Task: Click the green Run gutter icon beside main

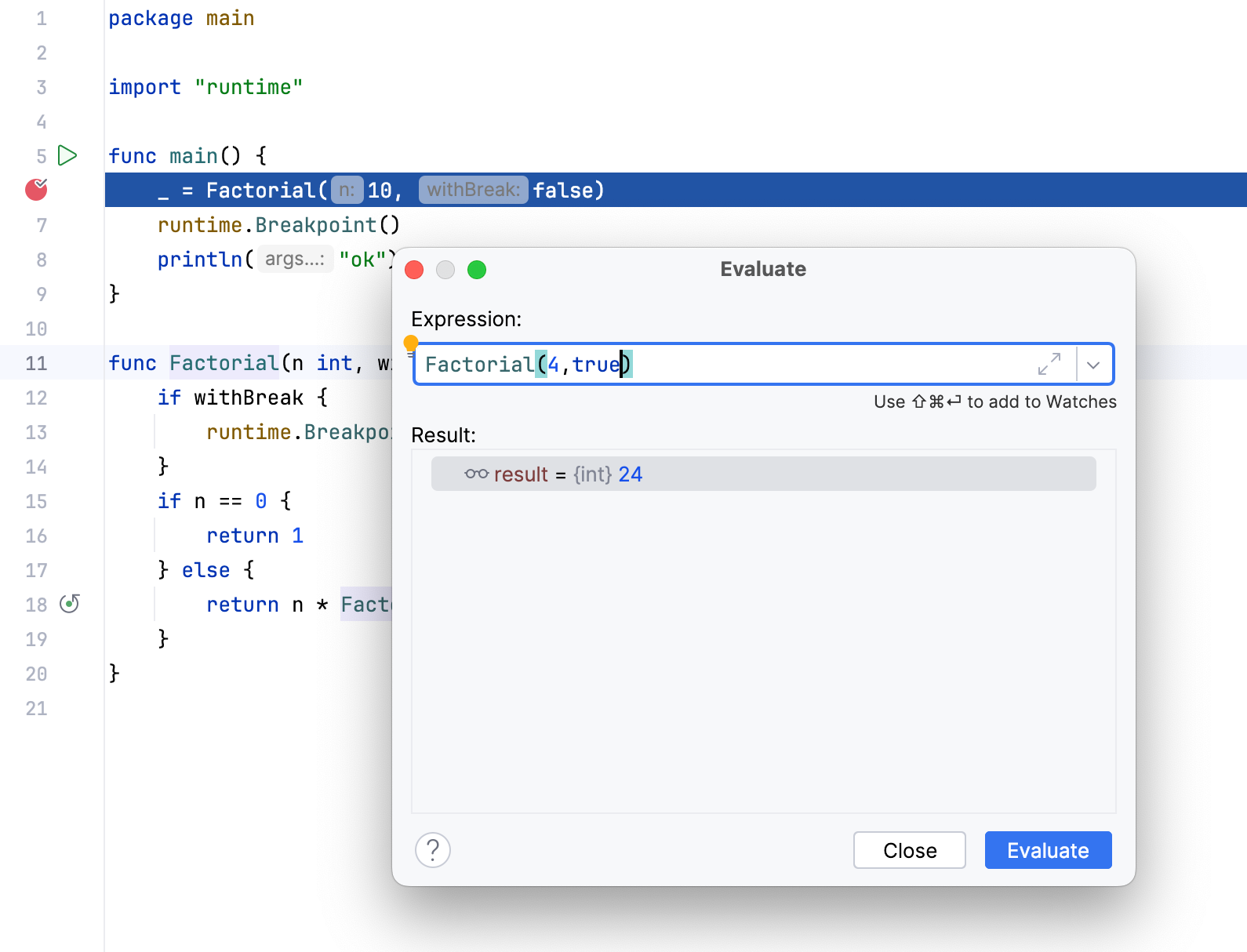Action: coord(68,155)
